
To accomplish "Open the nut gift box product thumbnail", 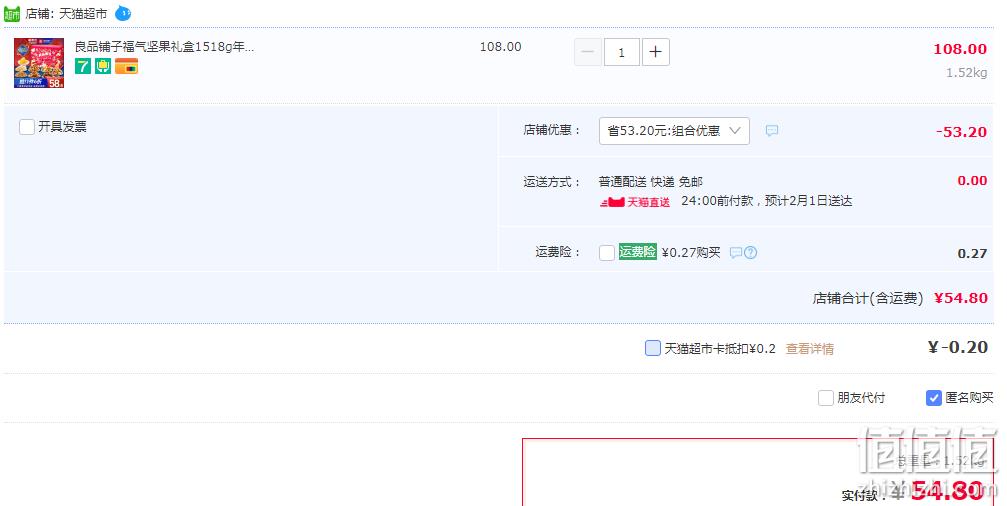I will (x=39, y=63).
